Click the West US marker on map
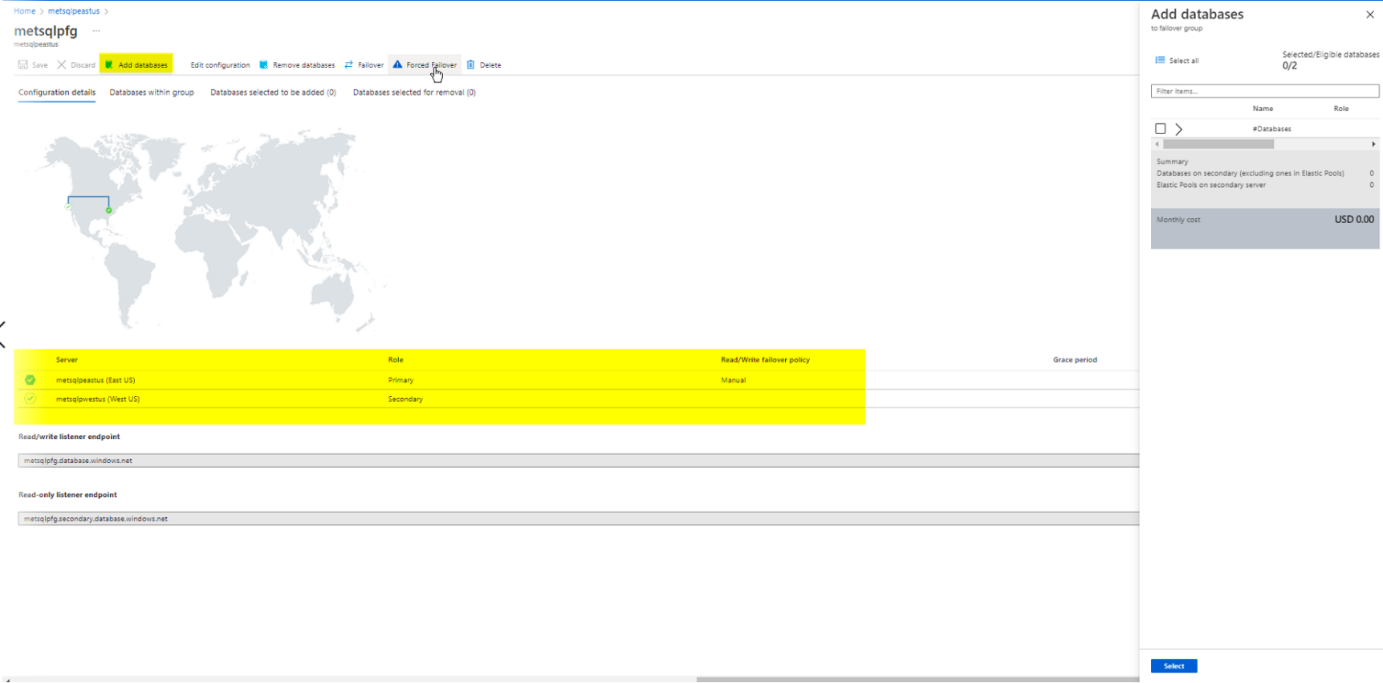The image size is (1383, 683). pos(68,206)
